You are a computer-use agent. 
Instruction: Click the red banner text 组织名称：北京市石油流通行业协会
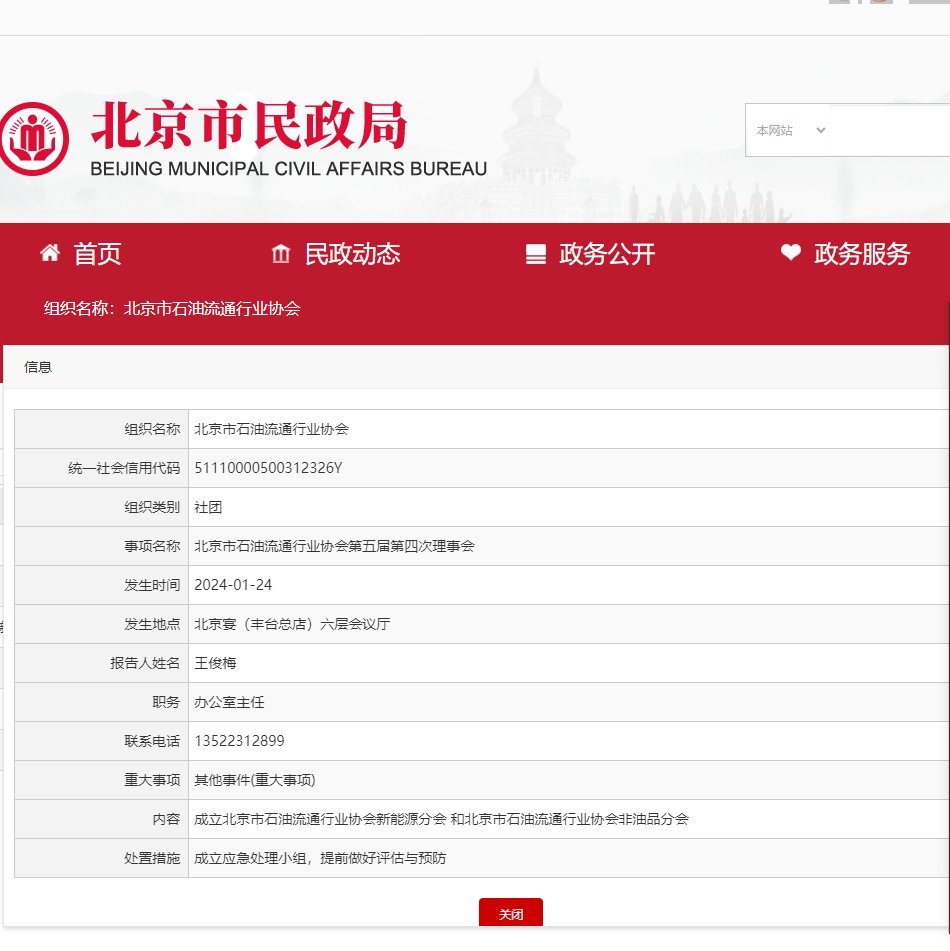click(x=172, y=308)
